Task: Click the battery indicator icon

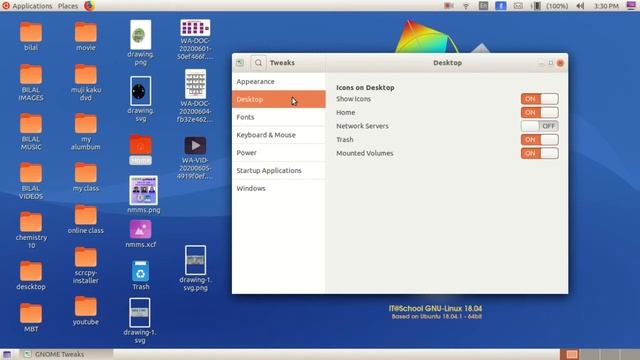Action: (x=536, y=6)
